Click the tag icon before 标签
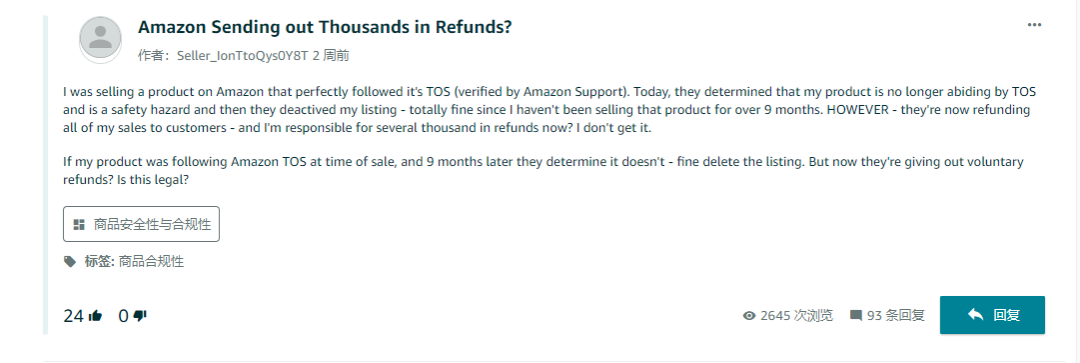The image size is (1080, 363). (x=70, y=262)
